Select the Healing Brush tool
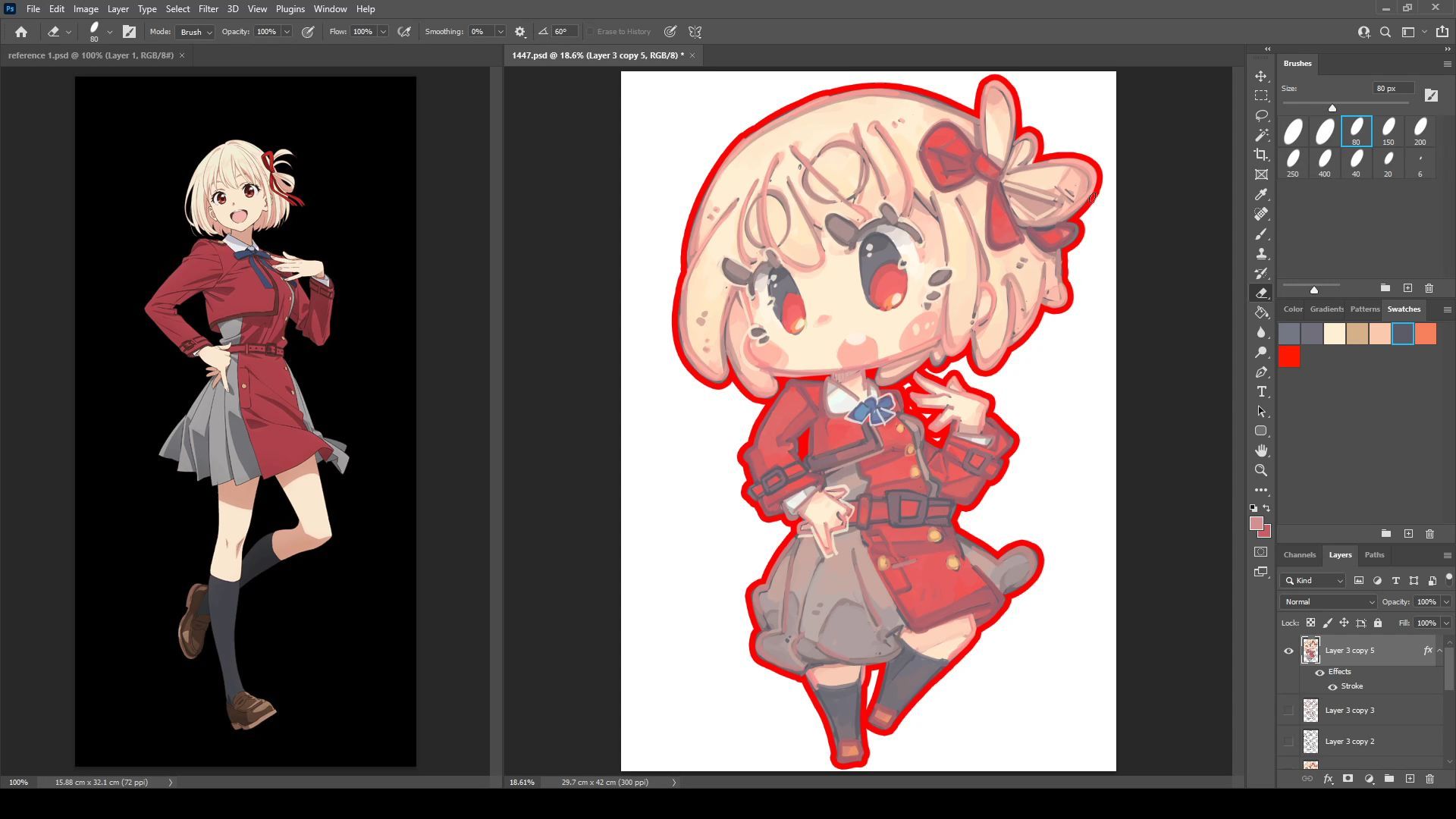This screenshot has height=819, width=1456. tap(1261, 215)
